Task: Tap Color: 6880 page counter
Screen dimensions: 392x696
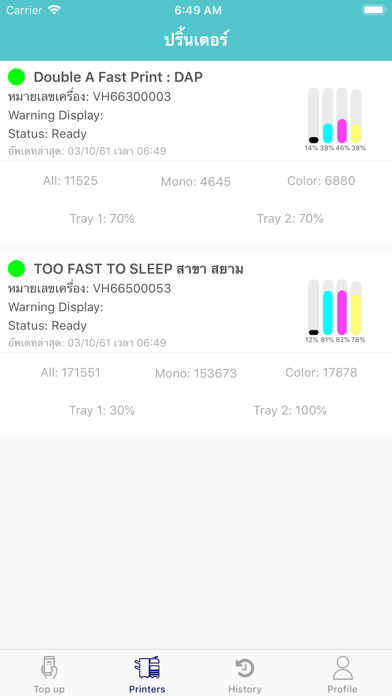Action: [321, 181]
